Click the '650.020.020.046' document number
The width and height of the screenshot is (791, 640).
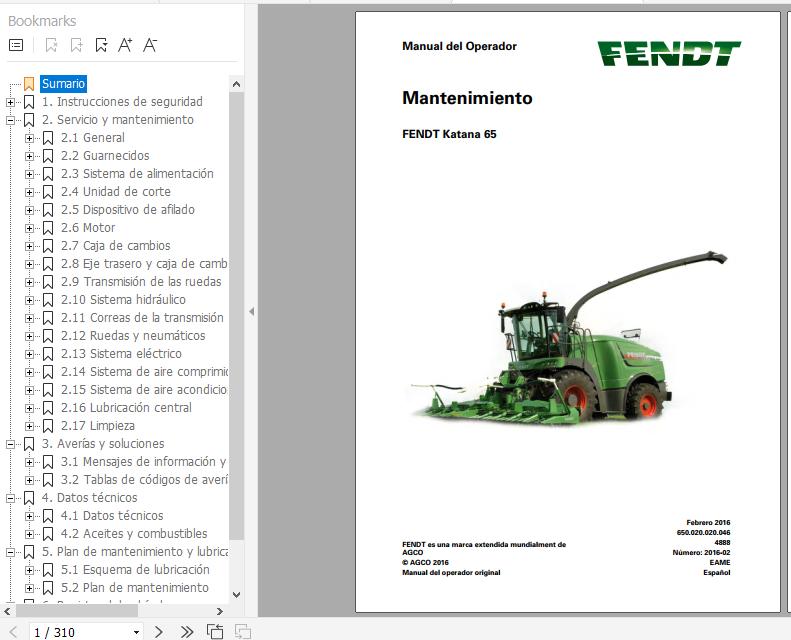pos(703,533)
